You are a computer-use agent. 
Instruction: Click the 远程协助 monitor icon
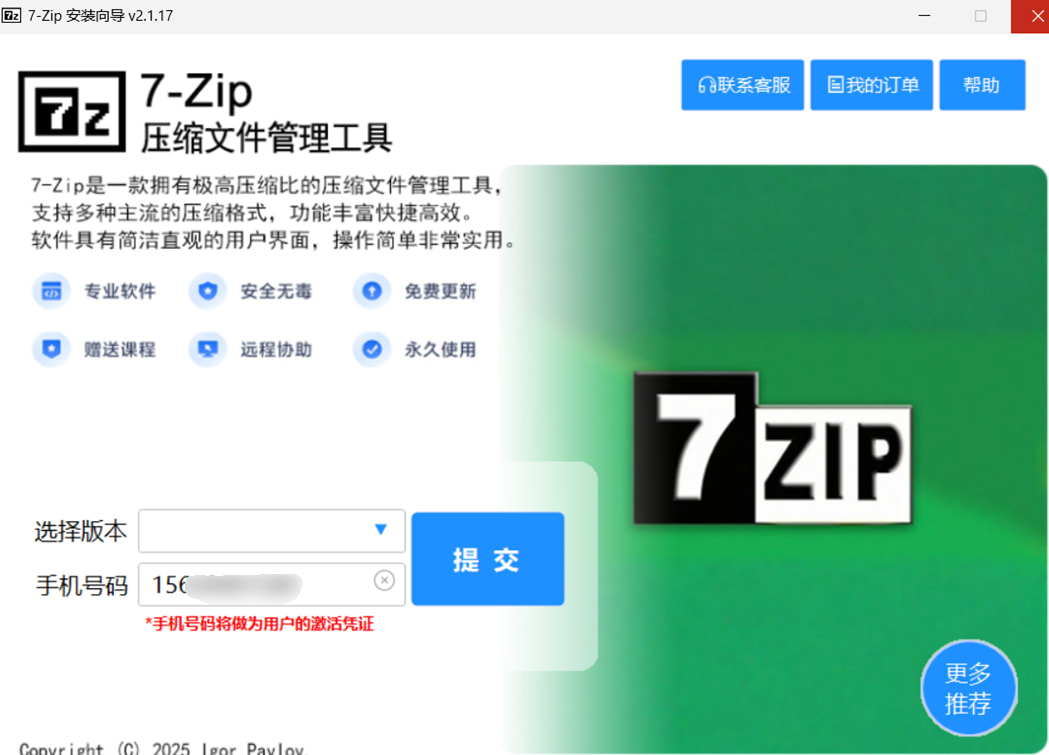click(x=208, y=349)
